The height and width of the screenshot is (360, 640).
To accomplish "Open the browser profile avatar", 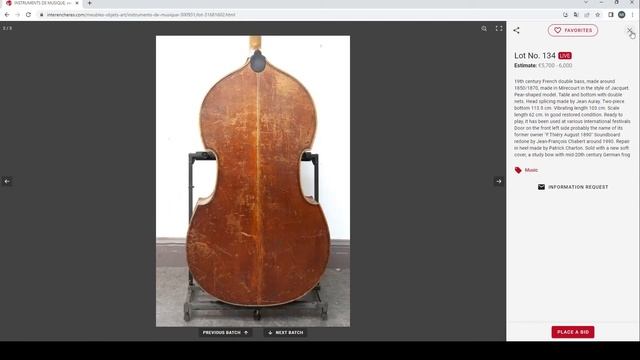I will click(621, 15).
